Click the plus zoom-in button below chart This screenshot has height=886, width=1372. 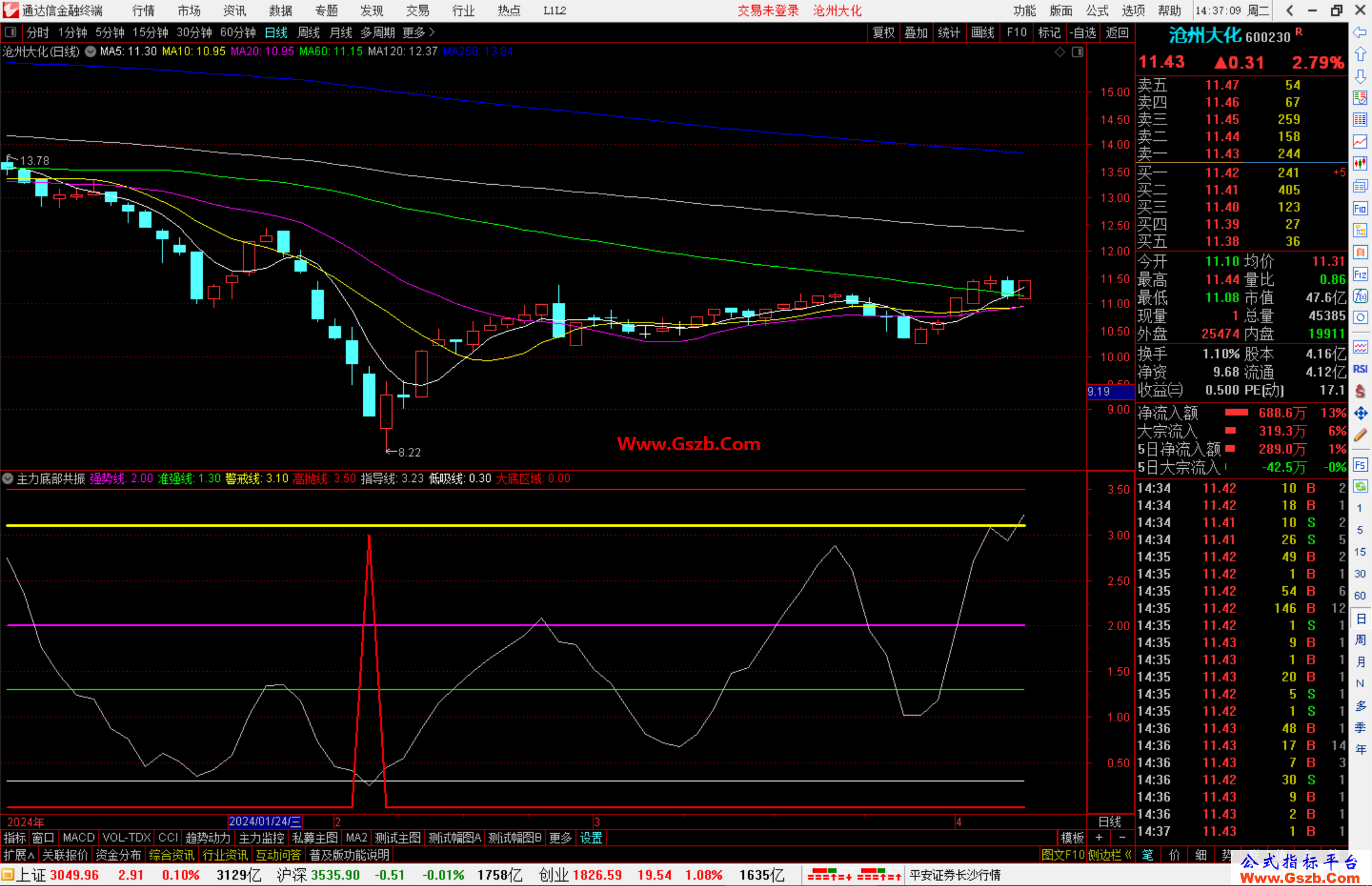coord(1100,838)
